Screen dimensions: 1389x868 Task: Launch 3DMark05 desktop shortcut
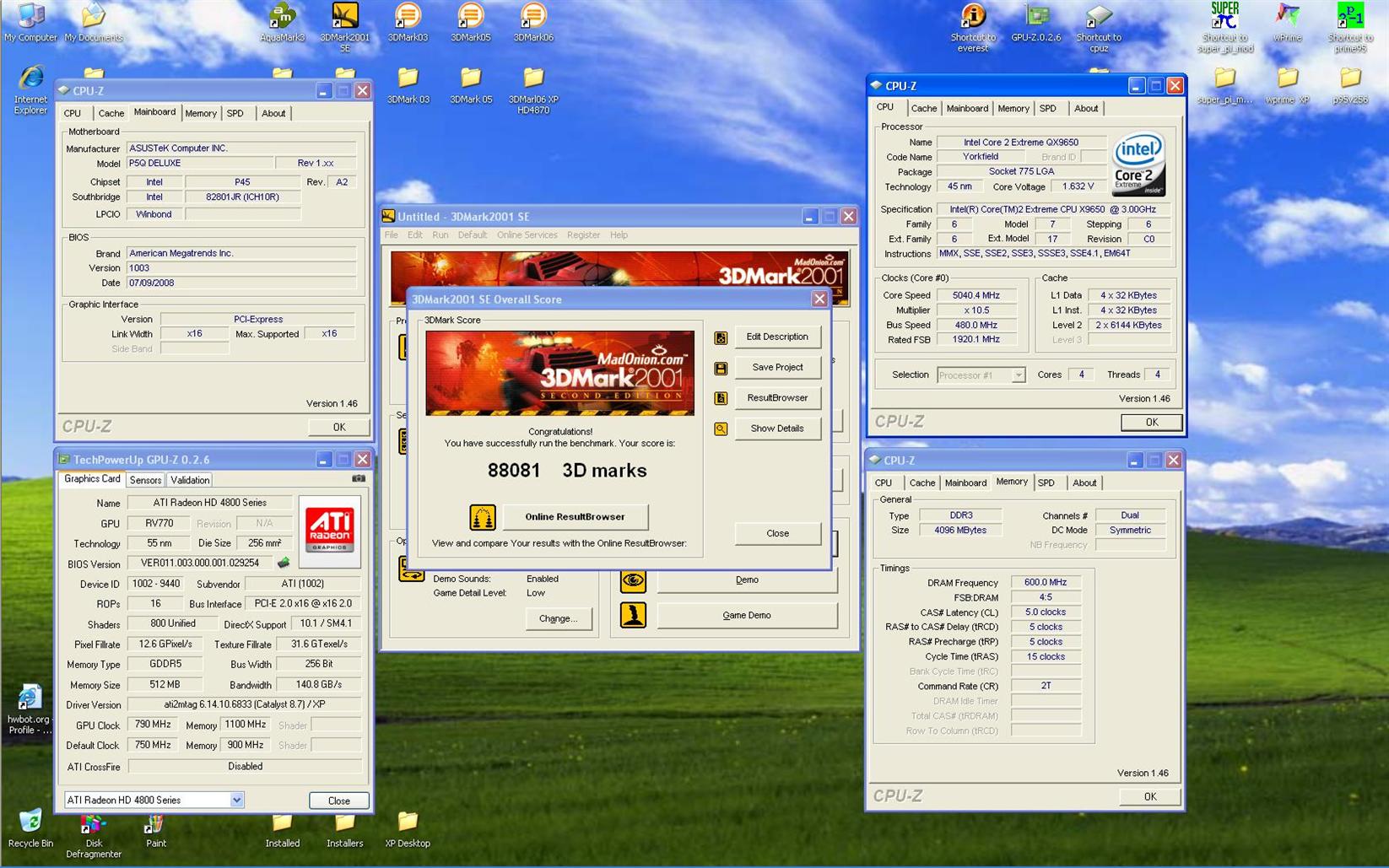click(470, 23)
